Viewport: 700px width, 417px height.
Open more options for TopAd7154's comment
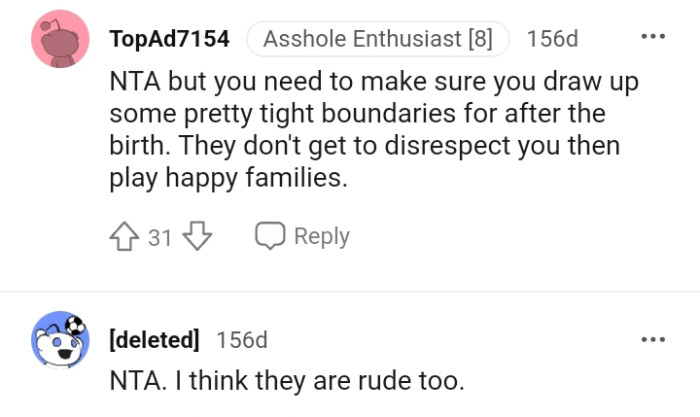[x=652, y=39]
